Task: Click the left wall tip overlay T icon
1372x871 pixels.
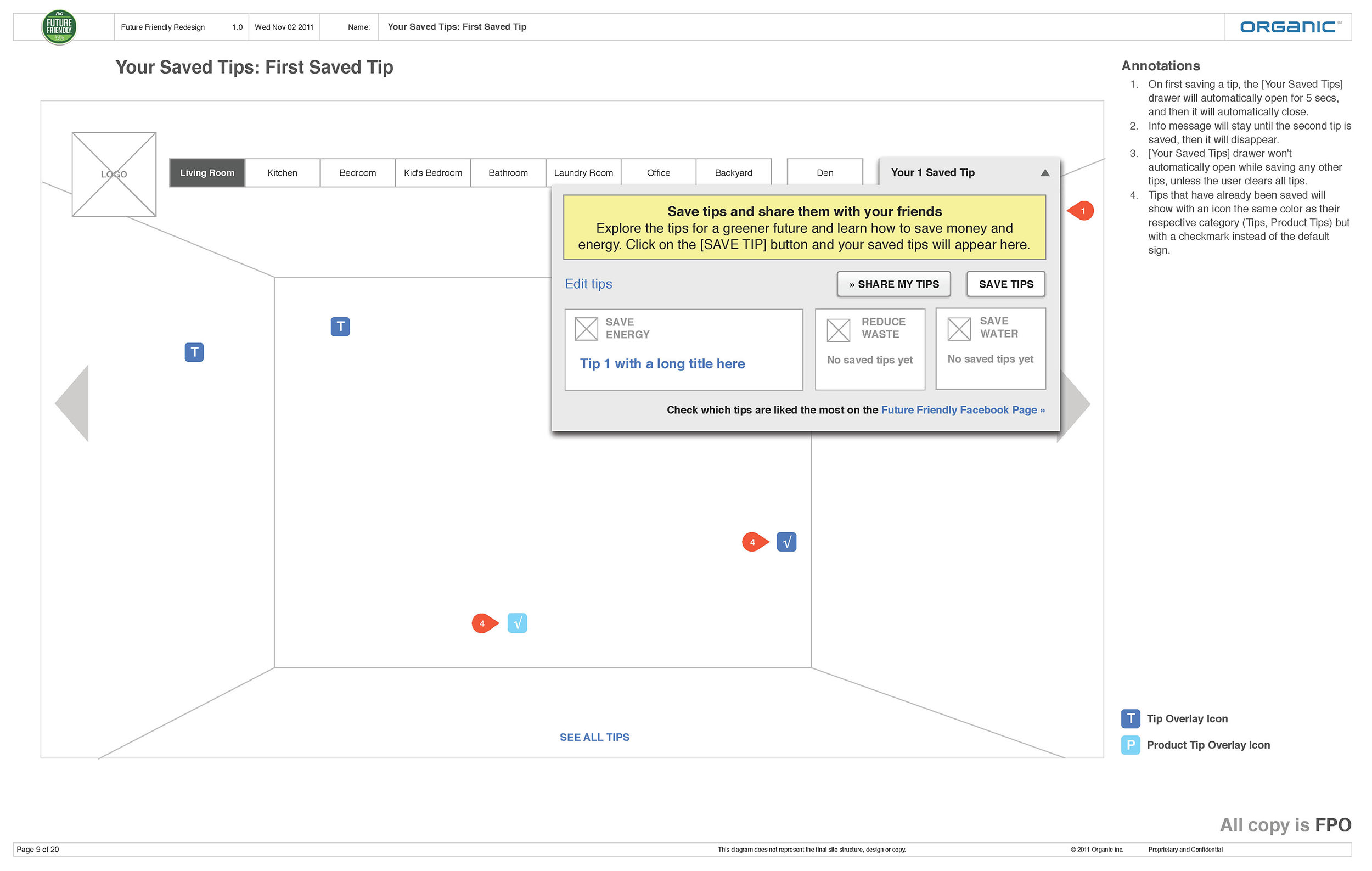Action: coord(194,352)
